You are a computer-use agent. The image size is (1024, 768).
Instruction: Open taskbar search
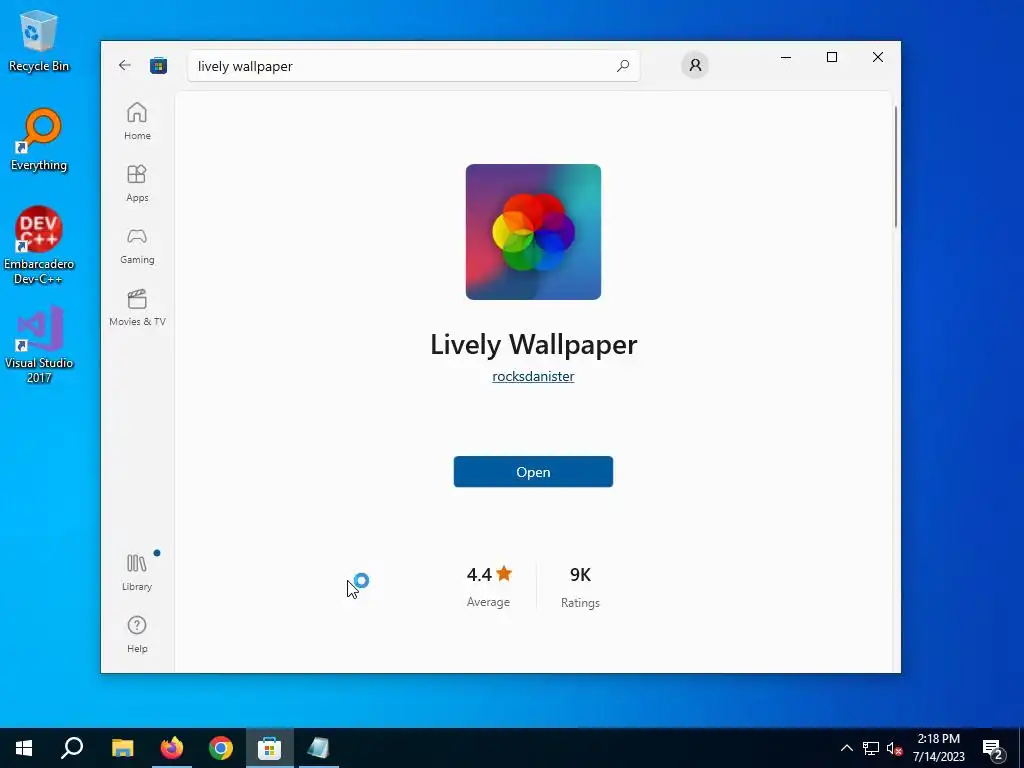[x=72, y=748]
